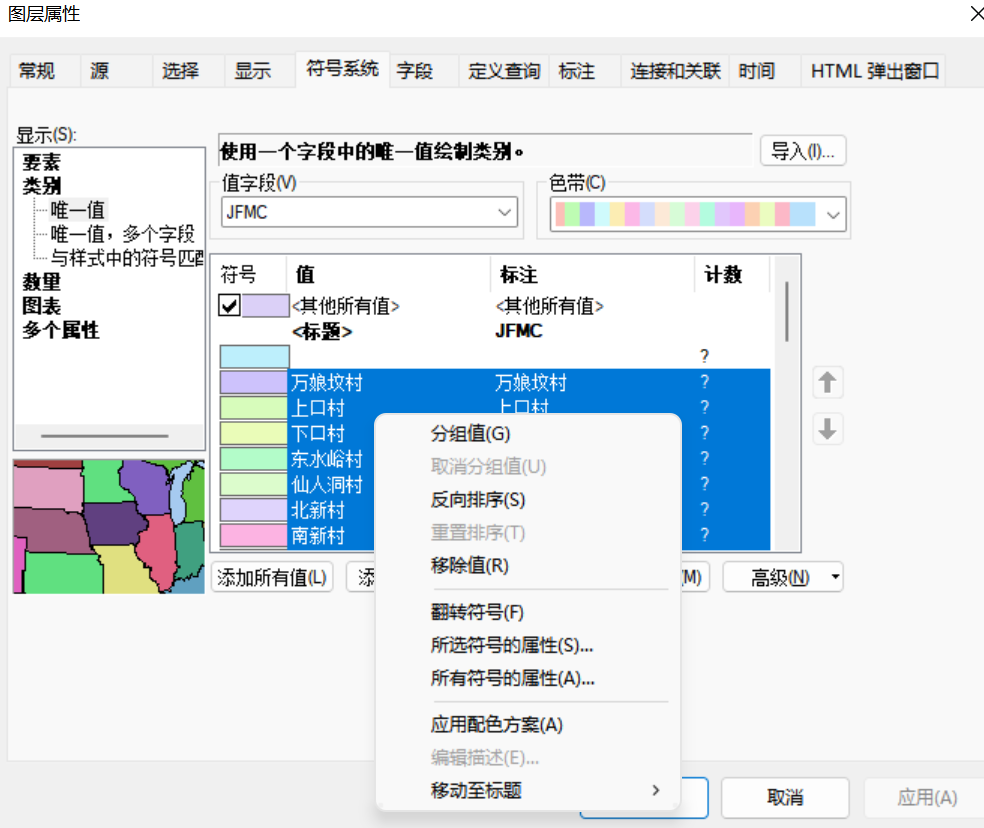Open 所选符号的属性(S)... menu entry
This screenshot has width=984, height=828.
(x=528, y=645)
